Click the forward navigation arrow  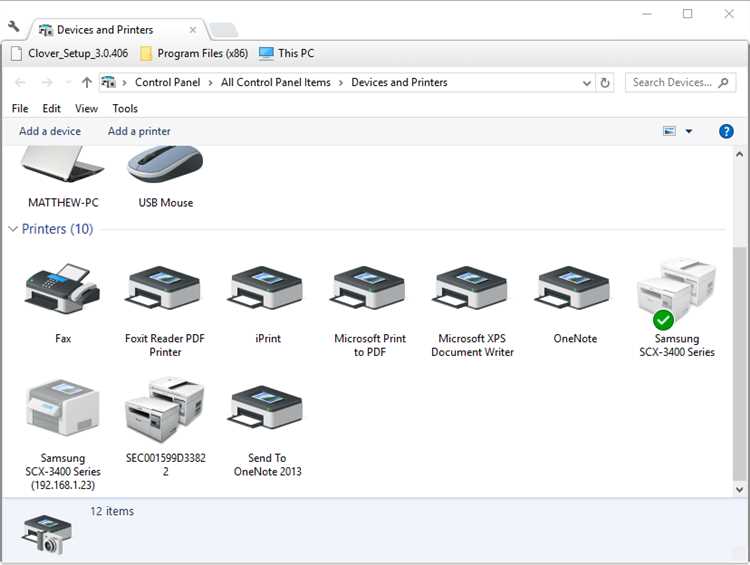(47, 83)
